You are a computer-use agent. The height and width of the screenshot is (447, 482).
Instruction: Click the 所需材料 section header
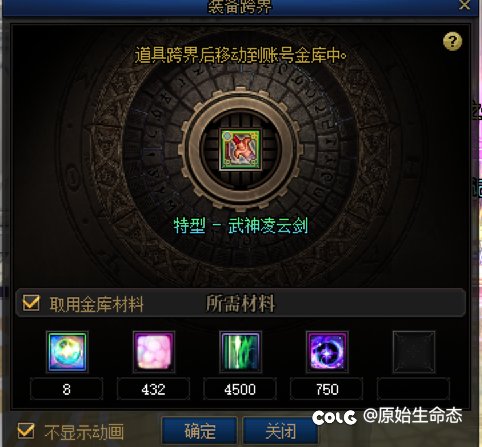[x=241, y=303]
